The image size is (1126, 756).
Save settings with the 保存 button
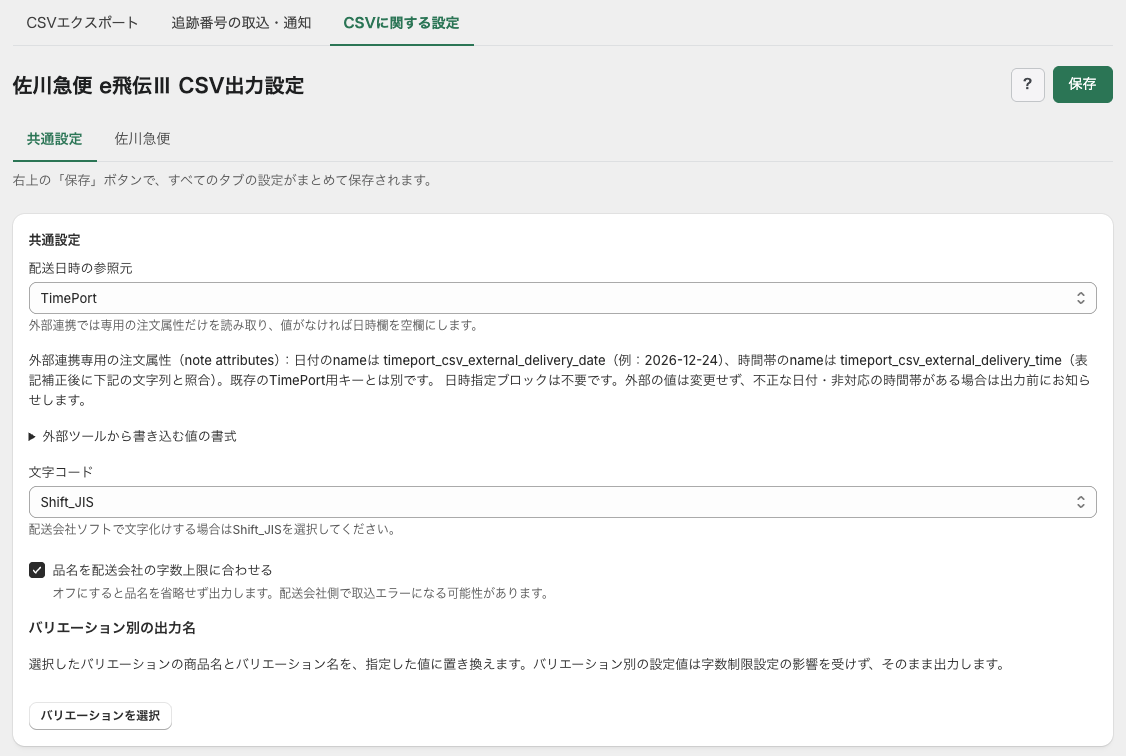click(x=1082, y=85)
